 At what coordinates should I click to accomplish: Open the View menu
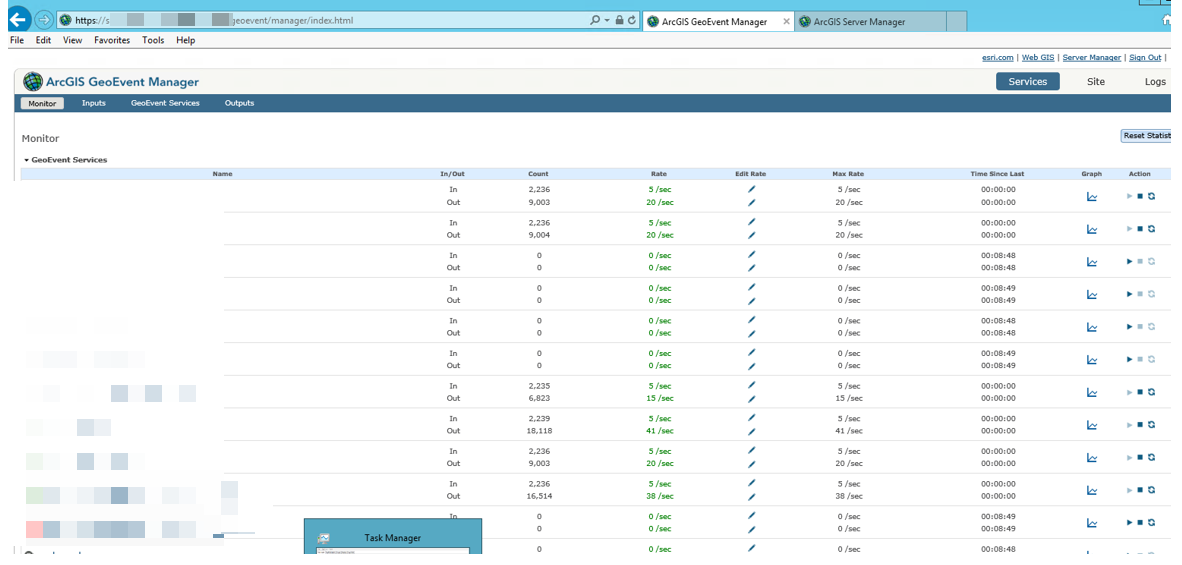[72, 41]
